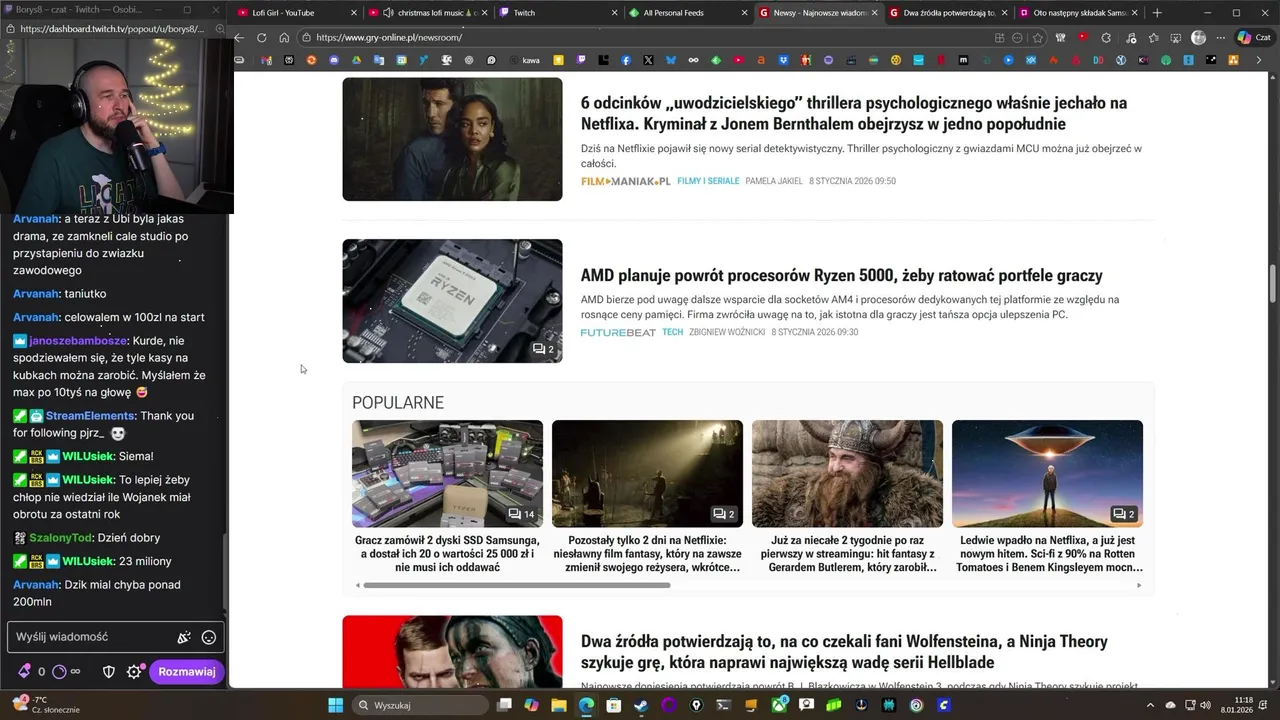
Task: Open Gerard Butler fantasy popular article
Action: tap(847, 497)
